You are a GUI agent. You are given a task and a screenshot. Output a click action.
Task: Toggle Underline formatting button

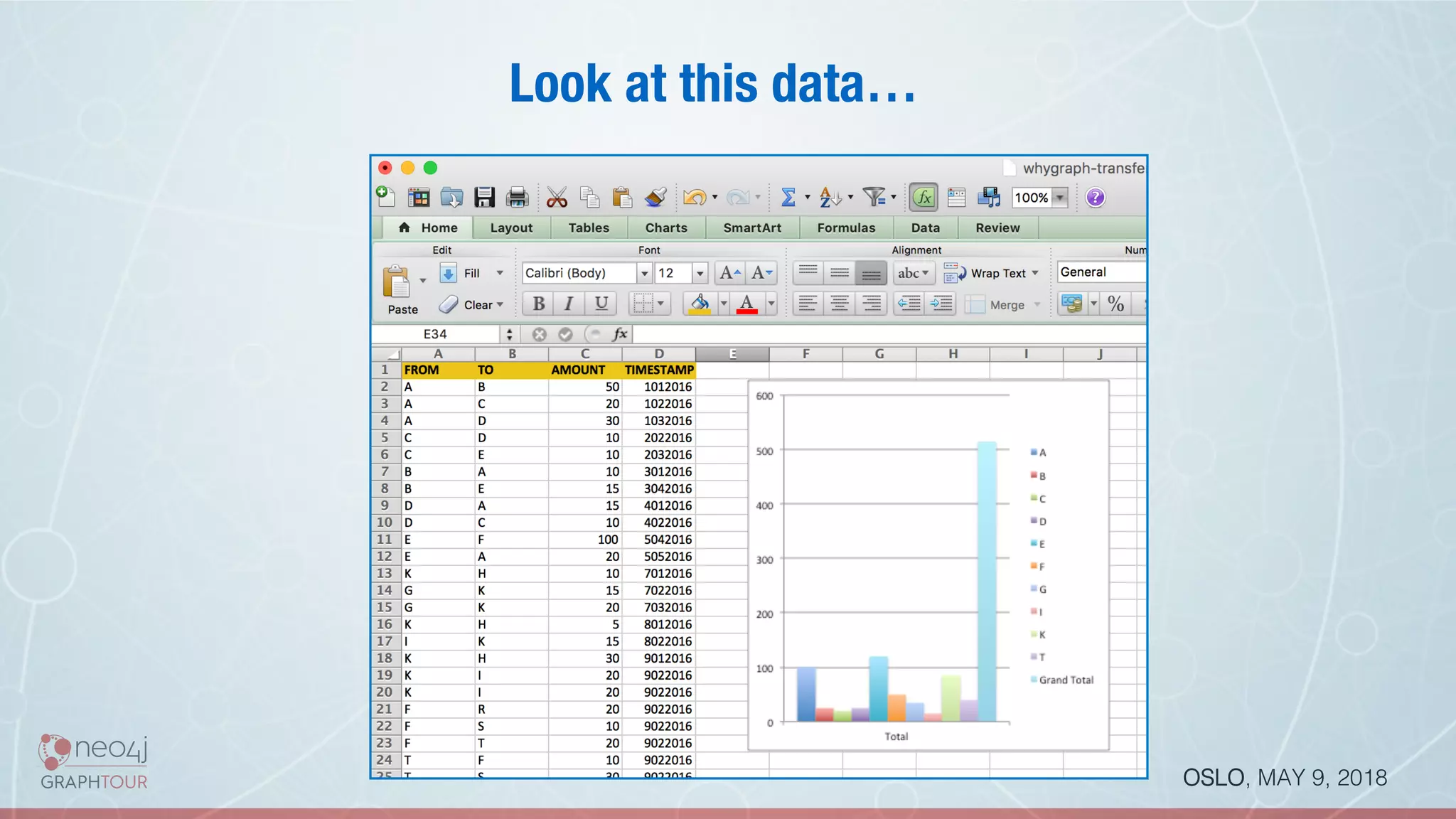[601, 304]
